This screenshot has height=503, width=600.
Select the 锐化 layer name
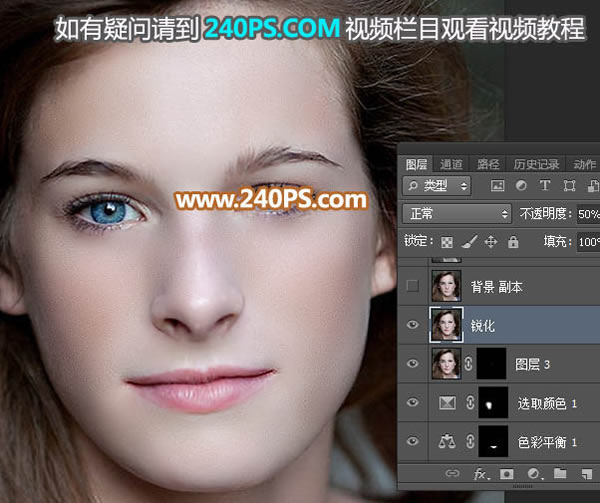483,326
